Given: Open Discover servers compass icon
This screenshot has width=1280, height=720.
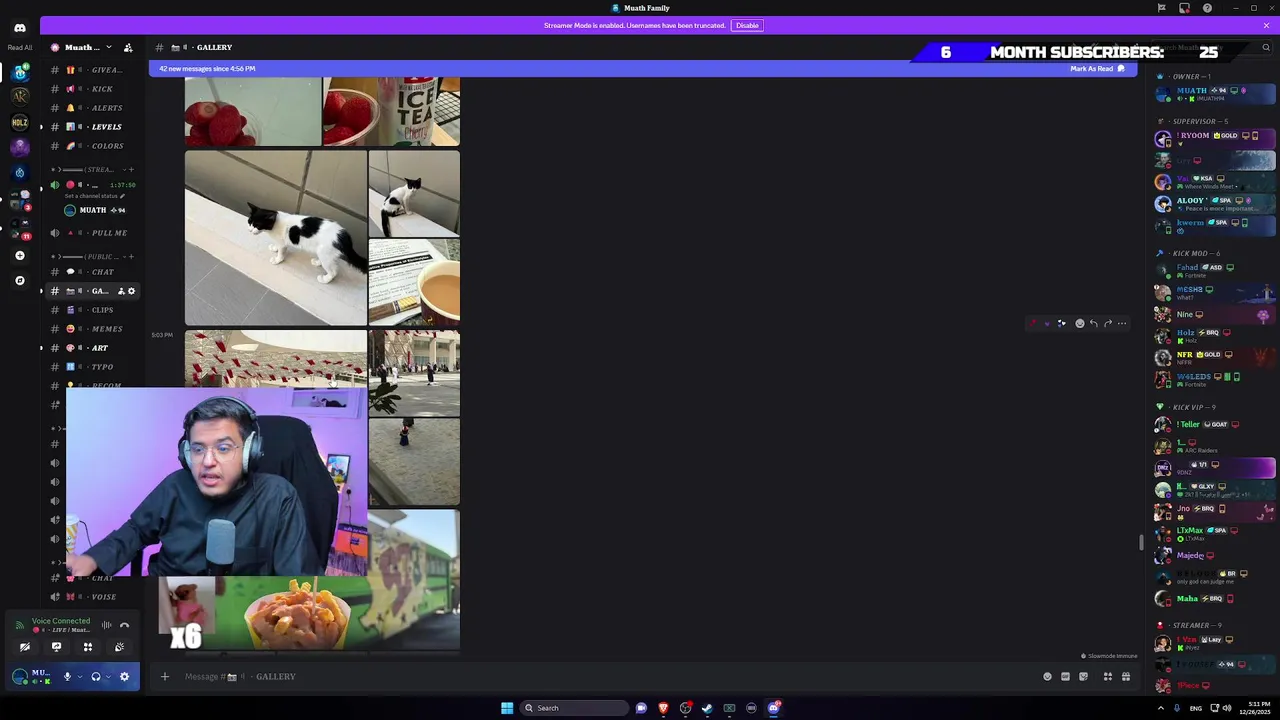Looking at the screenshot, I should point(19,281).
